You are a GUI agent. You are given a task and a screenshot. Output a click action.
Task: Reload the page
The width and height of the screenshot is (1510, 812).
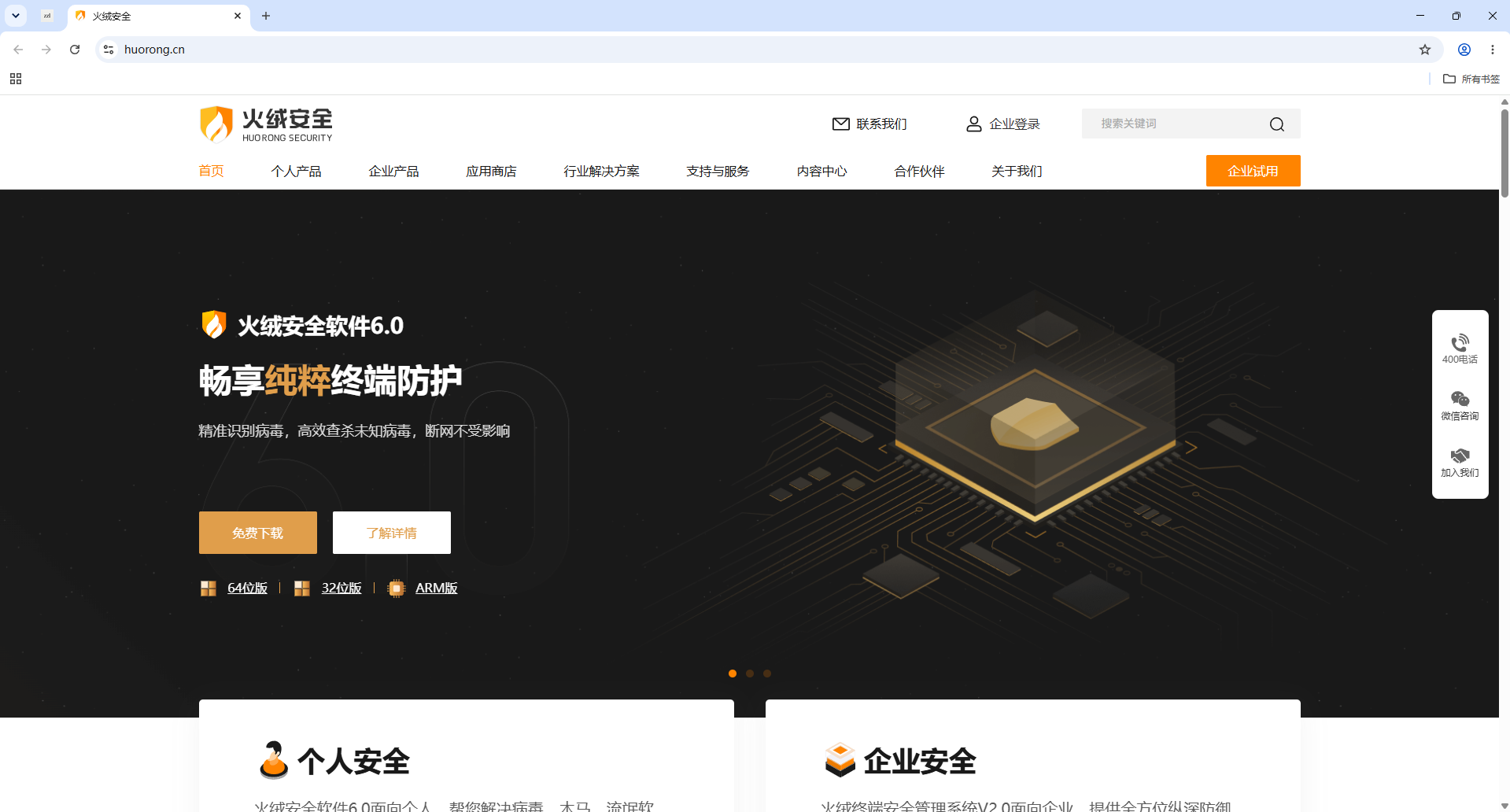click(x=75, y=50)
